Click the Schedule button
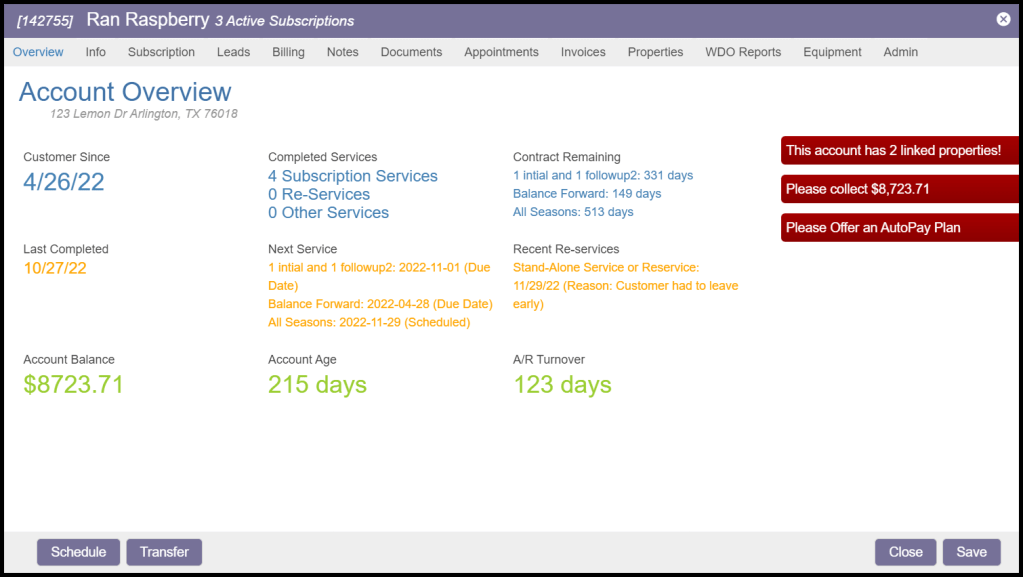 [78, 552]
